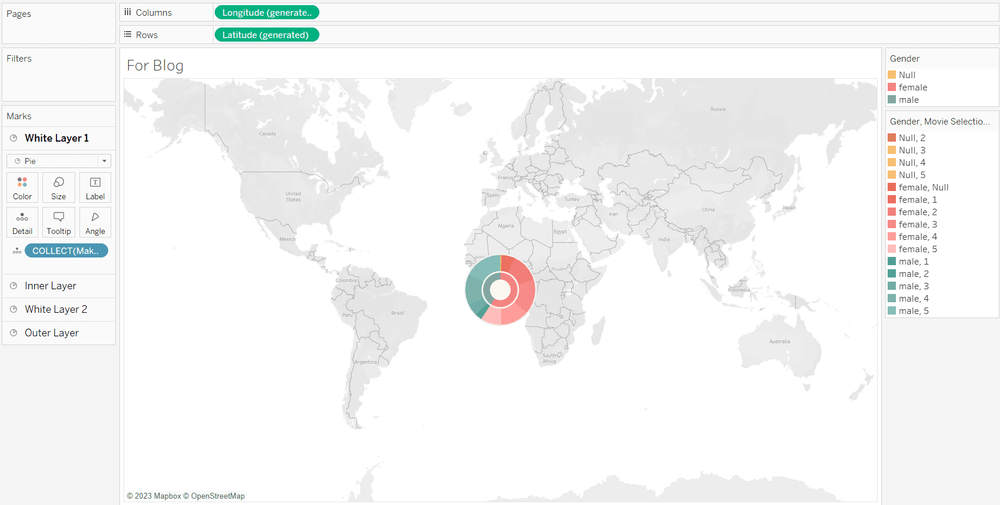Select the Latitude (generated) pill in Rows
This screenshot has height=505, width=1000.
(266, 35)
